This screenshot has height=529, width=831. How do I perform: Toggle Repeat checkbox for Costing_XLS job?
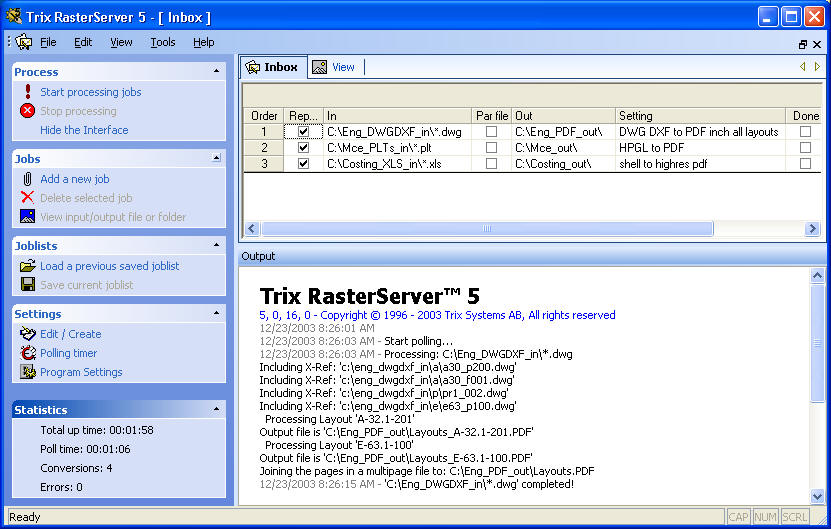(x=303, y=164)
